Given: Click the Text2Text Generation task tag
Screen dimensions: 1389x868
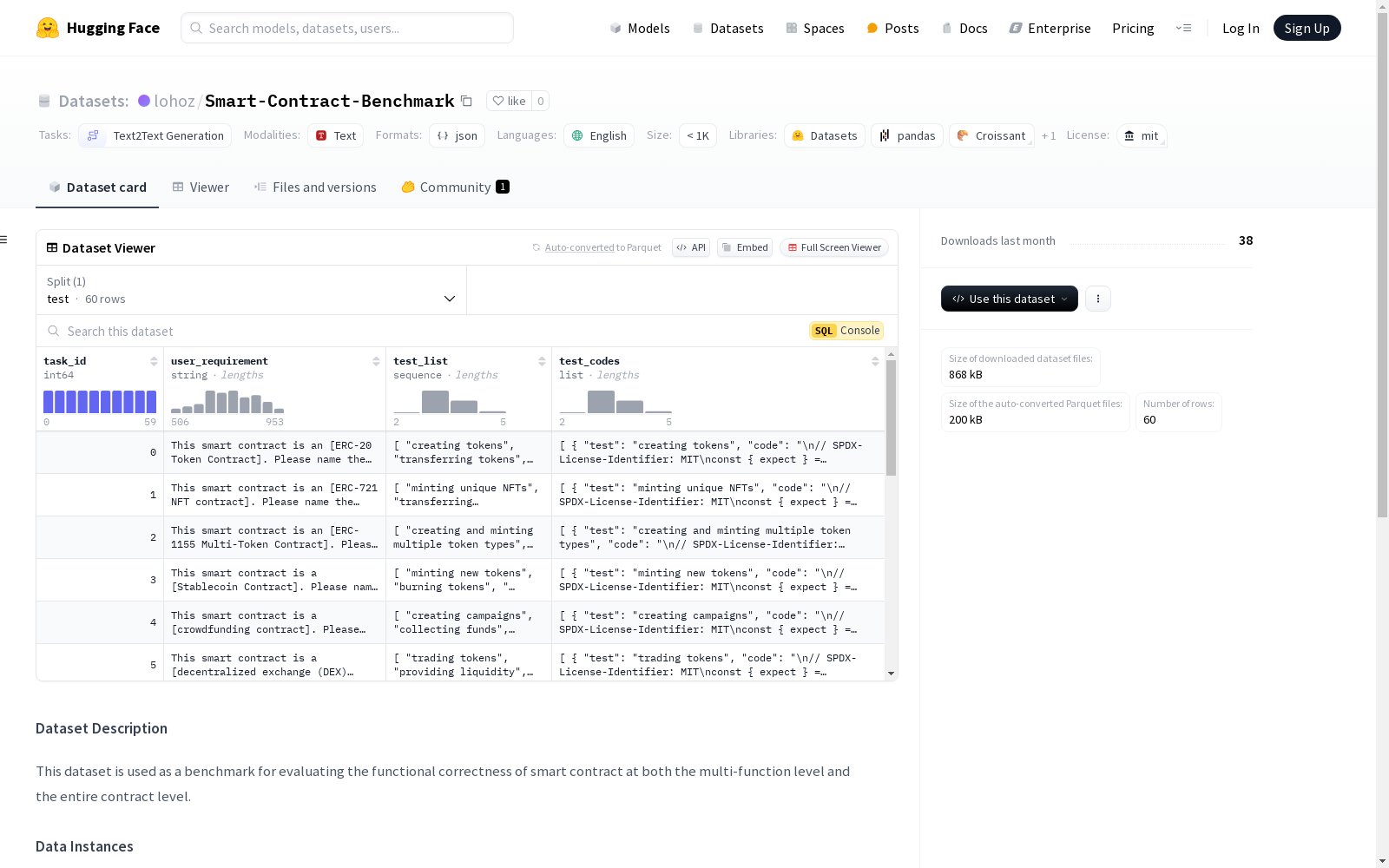Looking at the screenshot, I should 155,135.
